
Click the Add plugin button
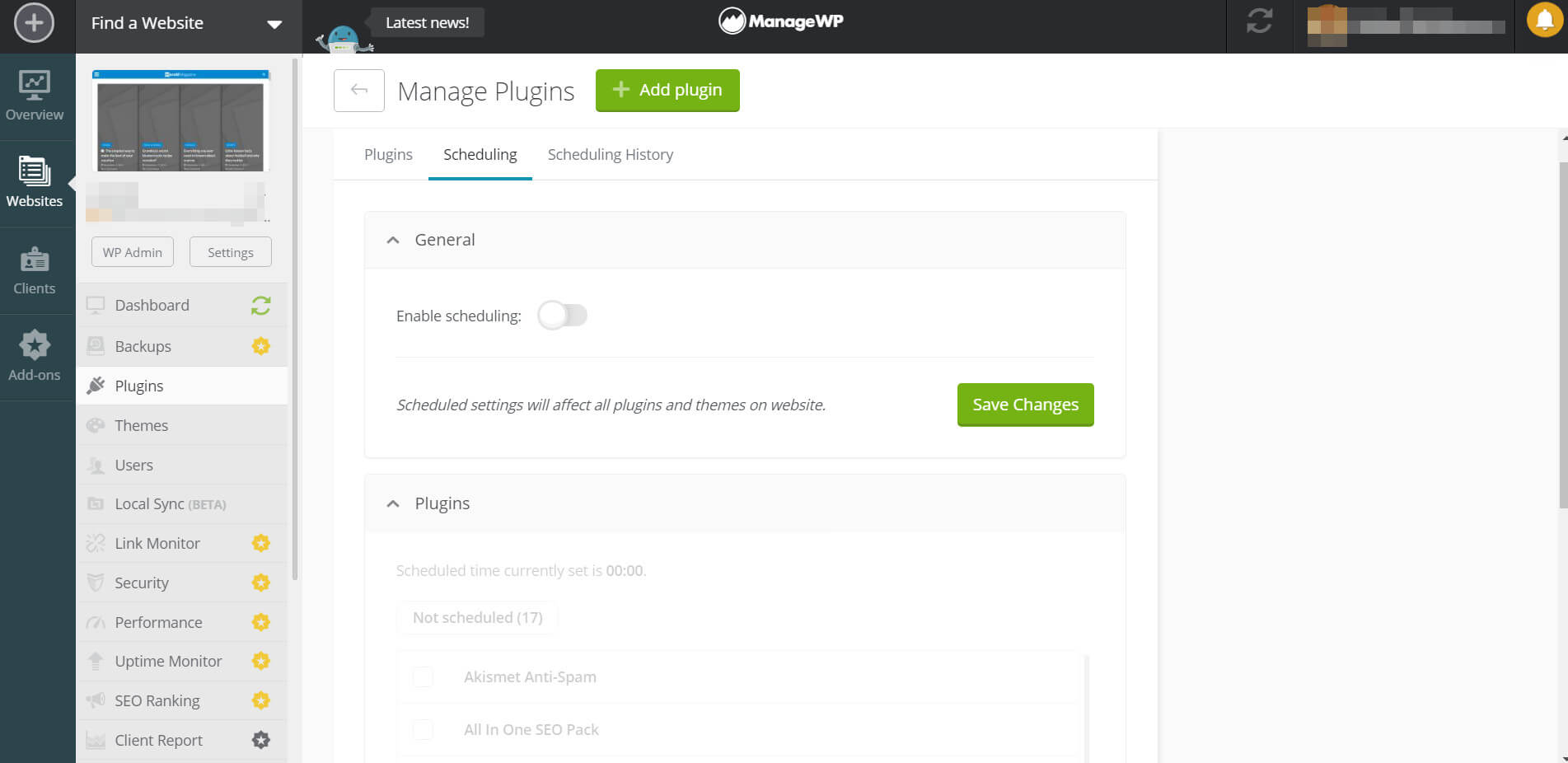(667, 90)
